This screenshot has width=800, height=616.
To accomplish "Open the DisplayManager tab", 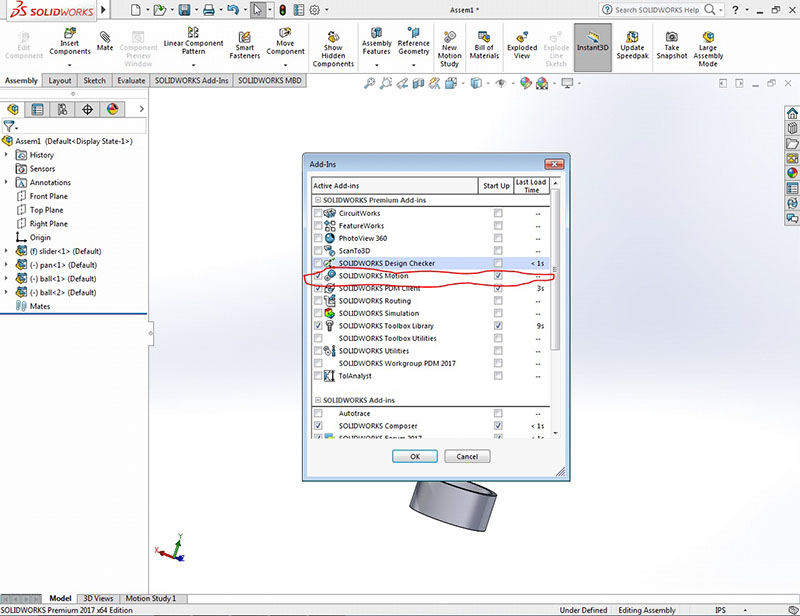I will click(112, 109).
